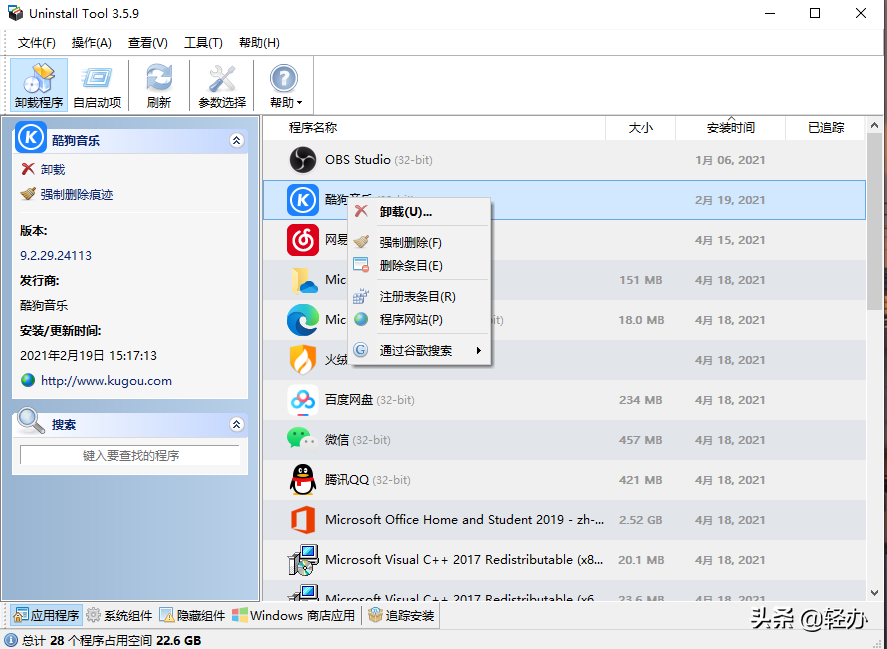Click the OBS Studio icon in list

(303, 160)
